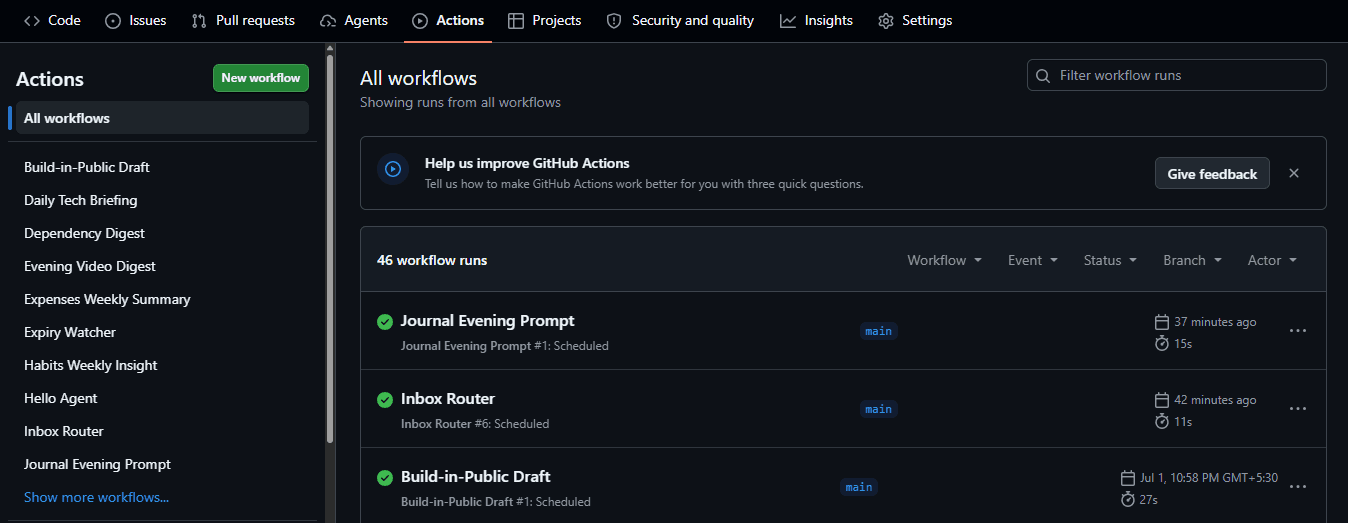Open the Event filter dropdown
Image resolution: width=1348 pixels, height=523 pixels.
1032,260
